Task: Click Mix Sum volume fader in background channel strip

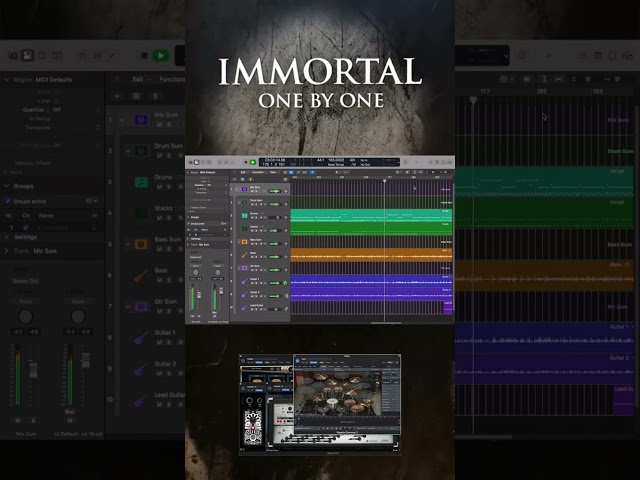Action: tap(33, 370)
